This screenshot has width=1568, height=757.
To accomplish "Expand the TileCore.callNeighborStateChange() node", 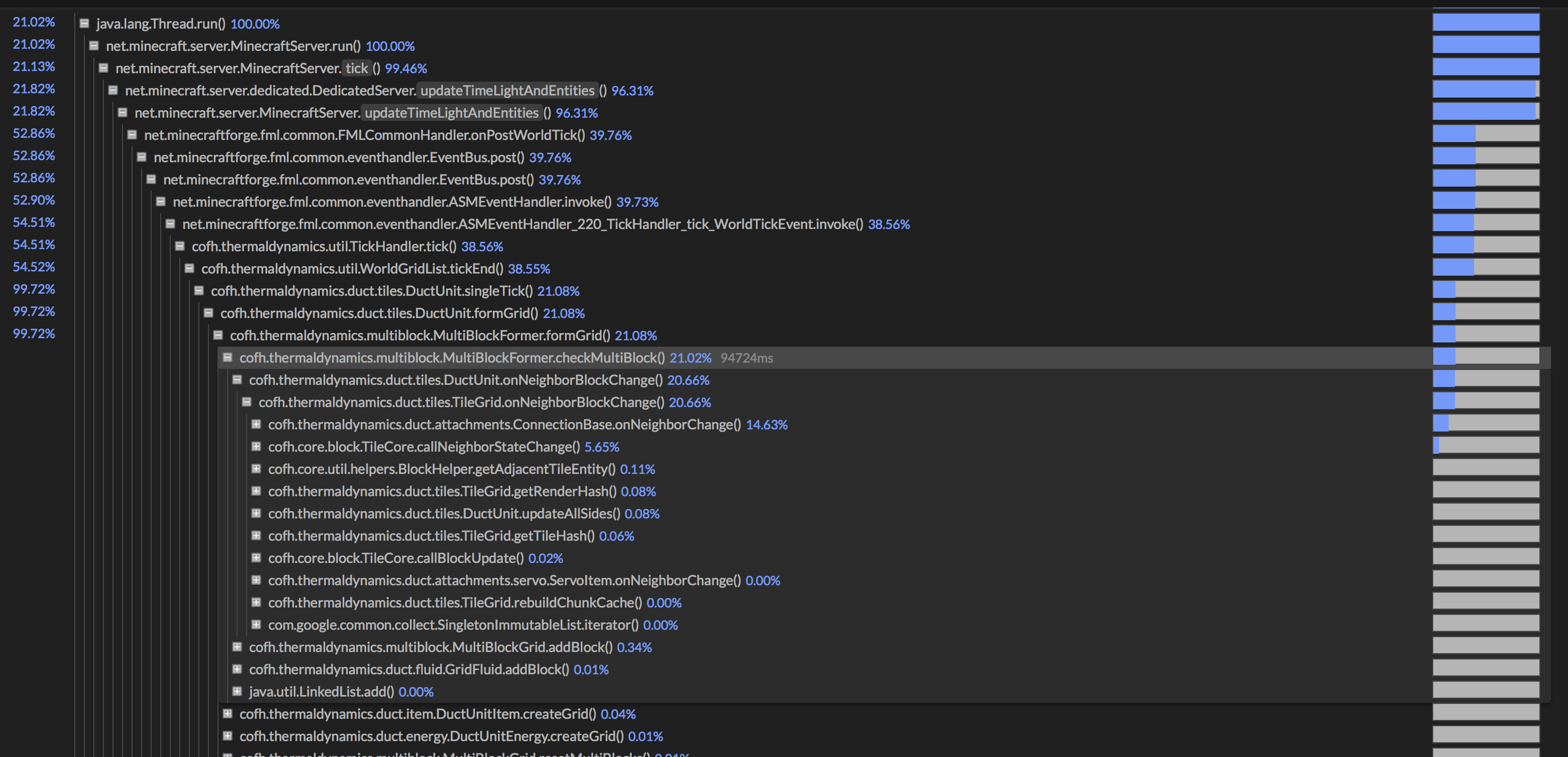I will pyautogui.click(x=256, y=447).
